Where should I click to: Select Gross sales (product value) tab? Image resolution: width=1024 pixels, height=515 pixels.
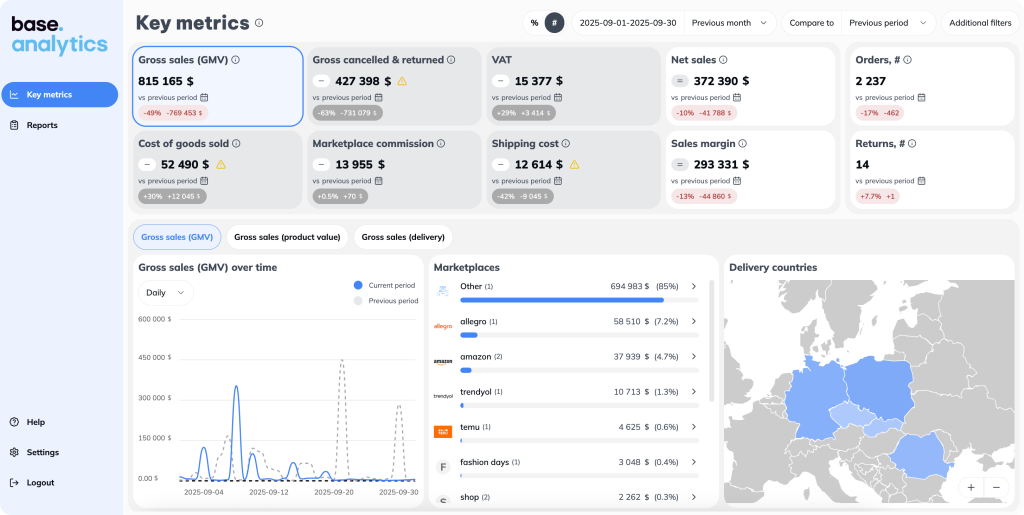pos(287,237)
